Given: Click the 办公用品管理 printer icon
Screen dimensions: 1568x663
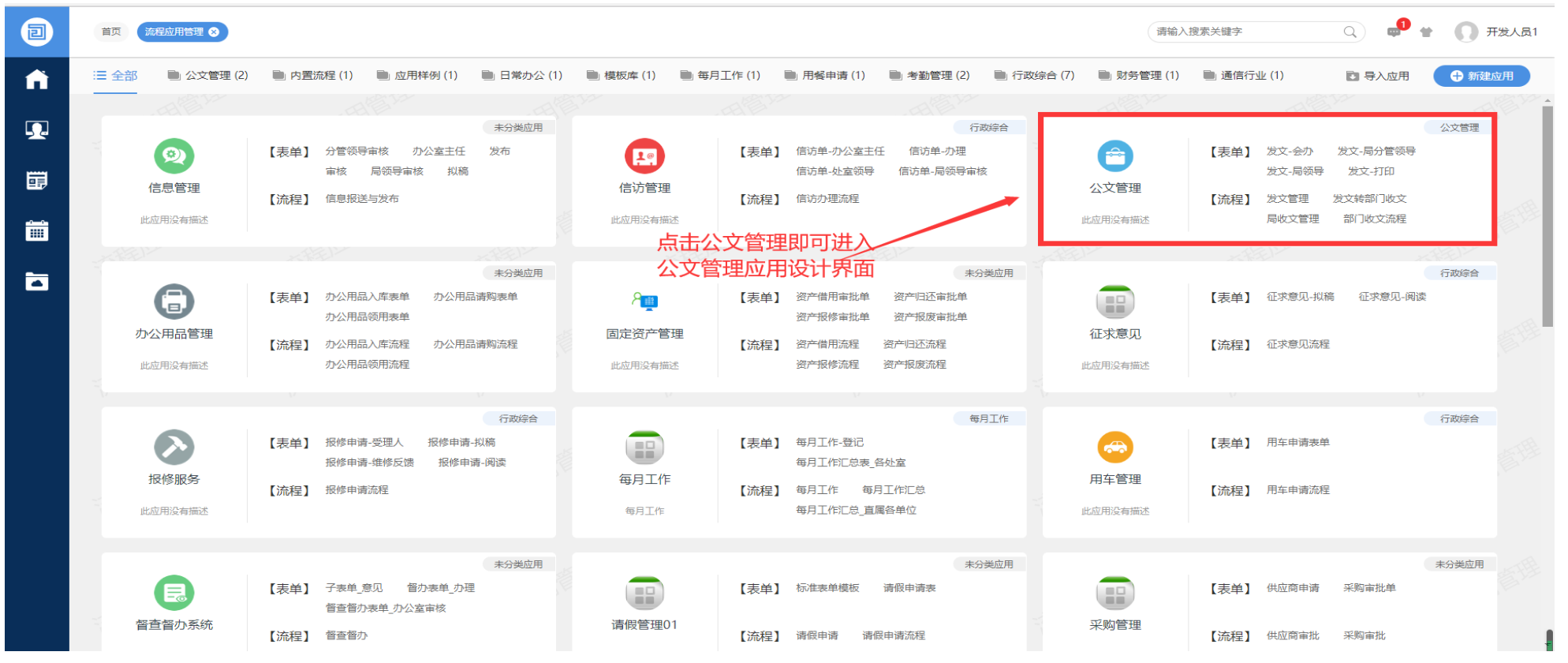Looking at the screenshot, I should click(x=174, y=302).
